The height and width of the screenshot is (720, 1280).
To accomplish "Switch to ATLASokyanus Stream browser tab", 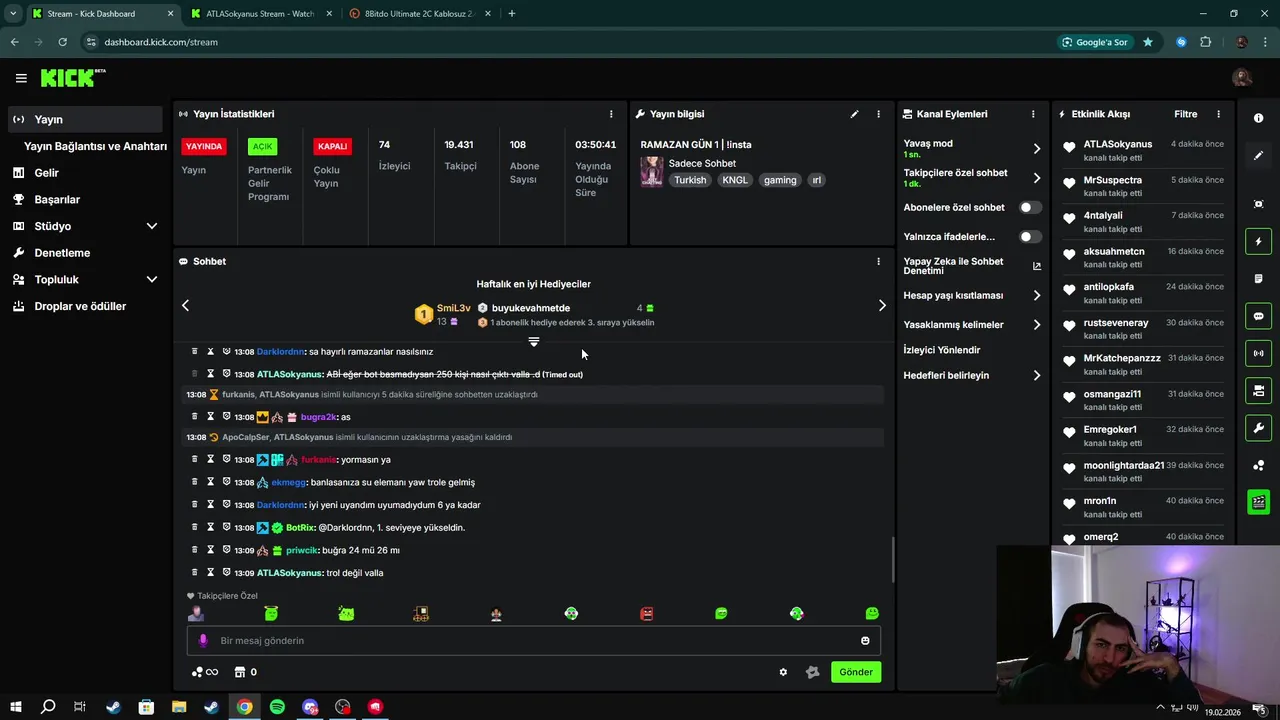I will click(x=259, y=14).
